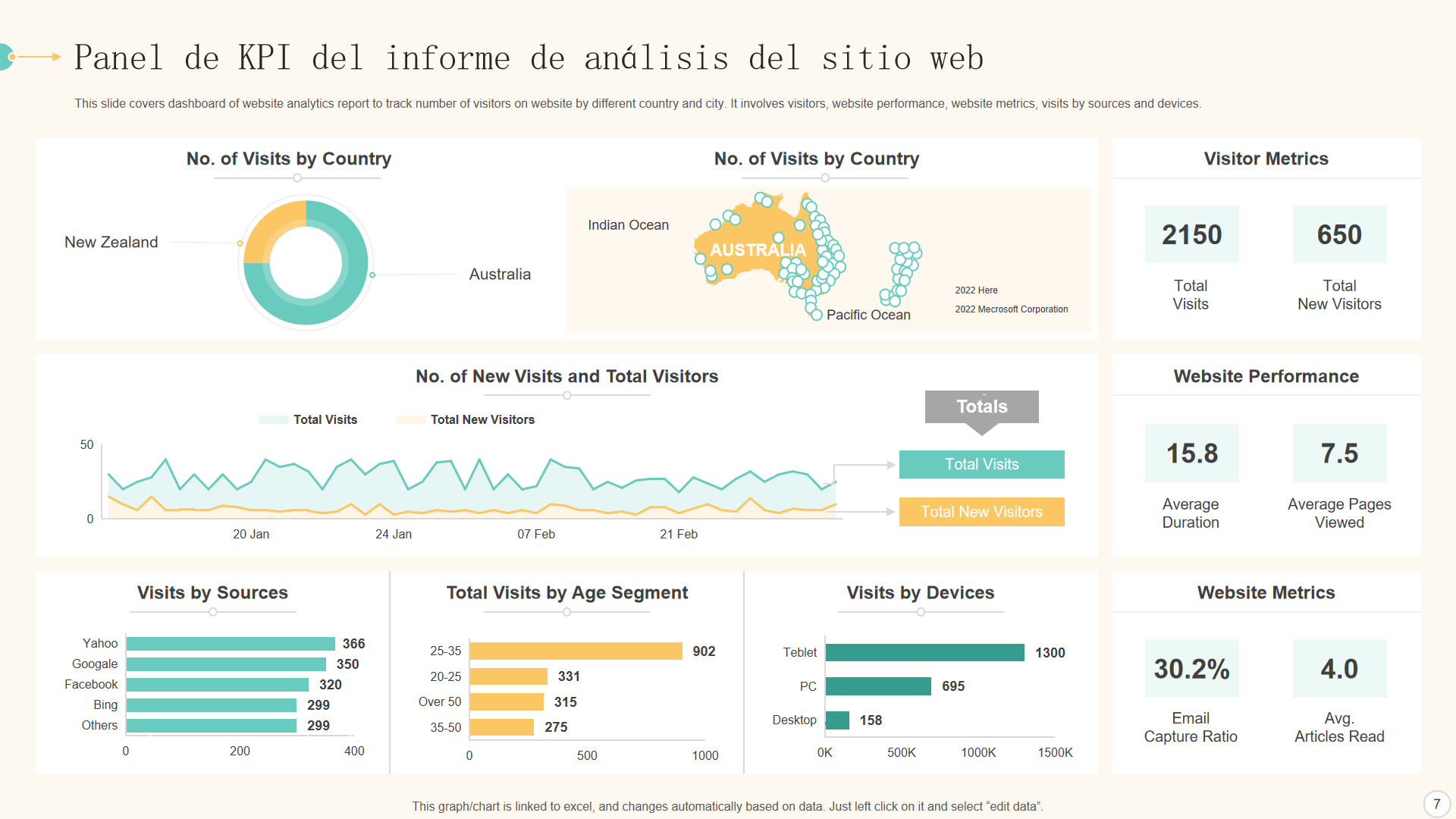Screen dimensions: 1456x819
Task: Select the Yahoo bar in Visits by Sources
Action: [231, 644]
